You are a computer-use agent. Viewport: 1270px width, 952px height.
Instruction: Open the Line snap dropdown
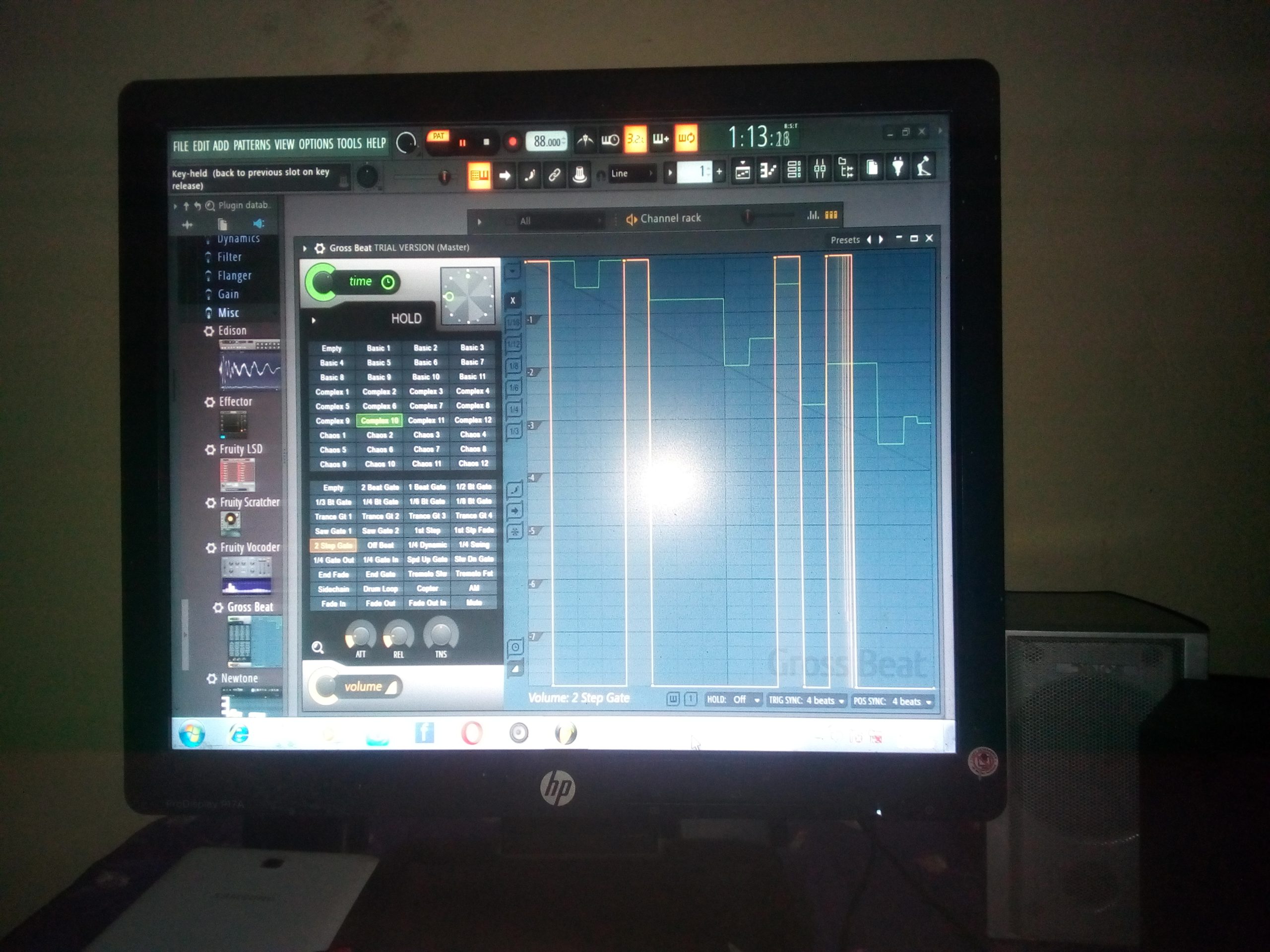(x=632, y=174)
